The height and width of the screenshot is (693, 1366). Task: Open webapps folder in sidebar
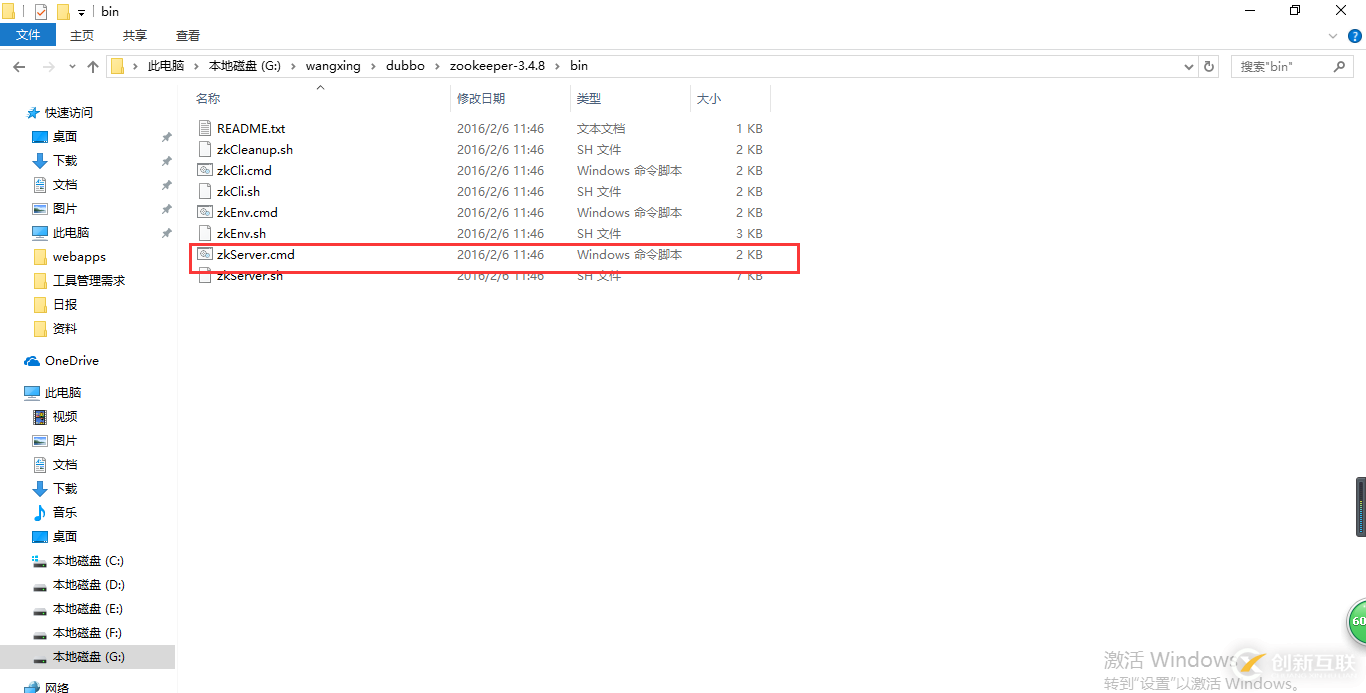(79, 257)
